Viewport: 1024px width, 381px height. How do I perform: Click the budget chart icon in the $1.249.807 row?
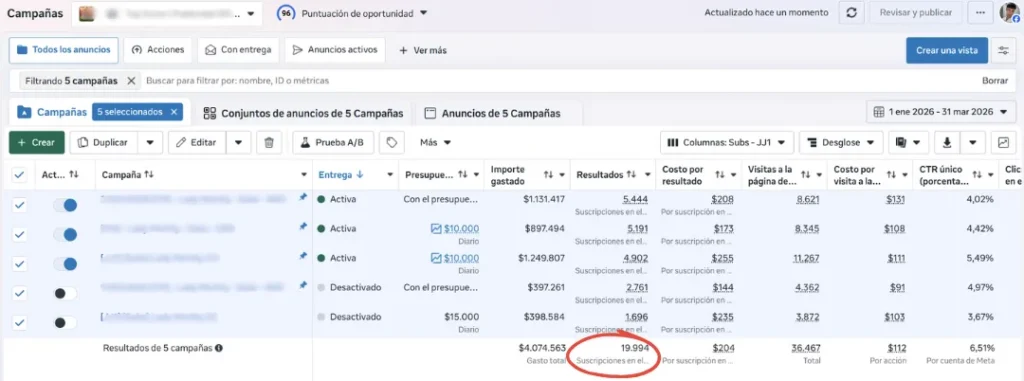click(436, 258)
